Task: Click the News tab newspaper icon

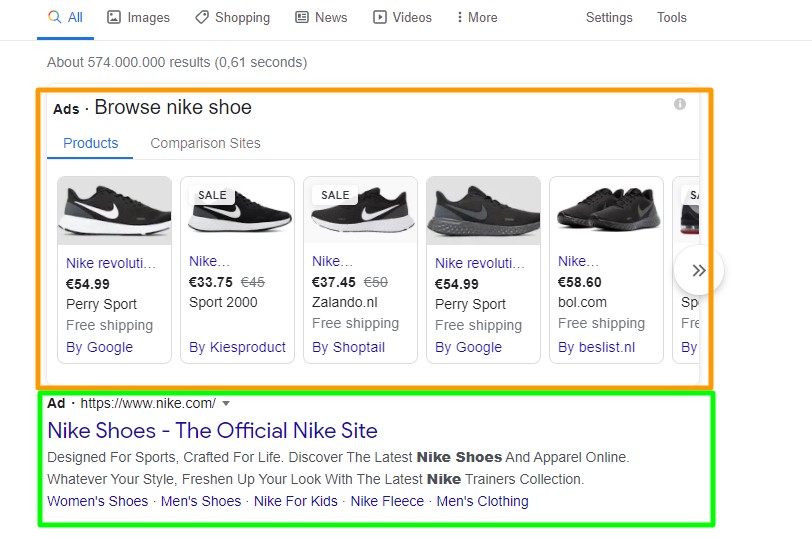Action: (302, 17)
